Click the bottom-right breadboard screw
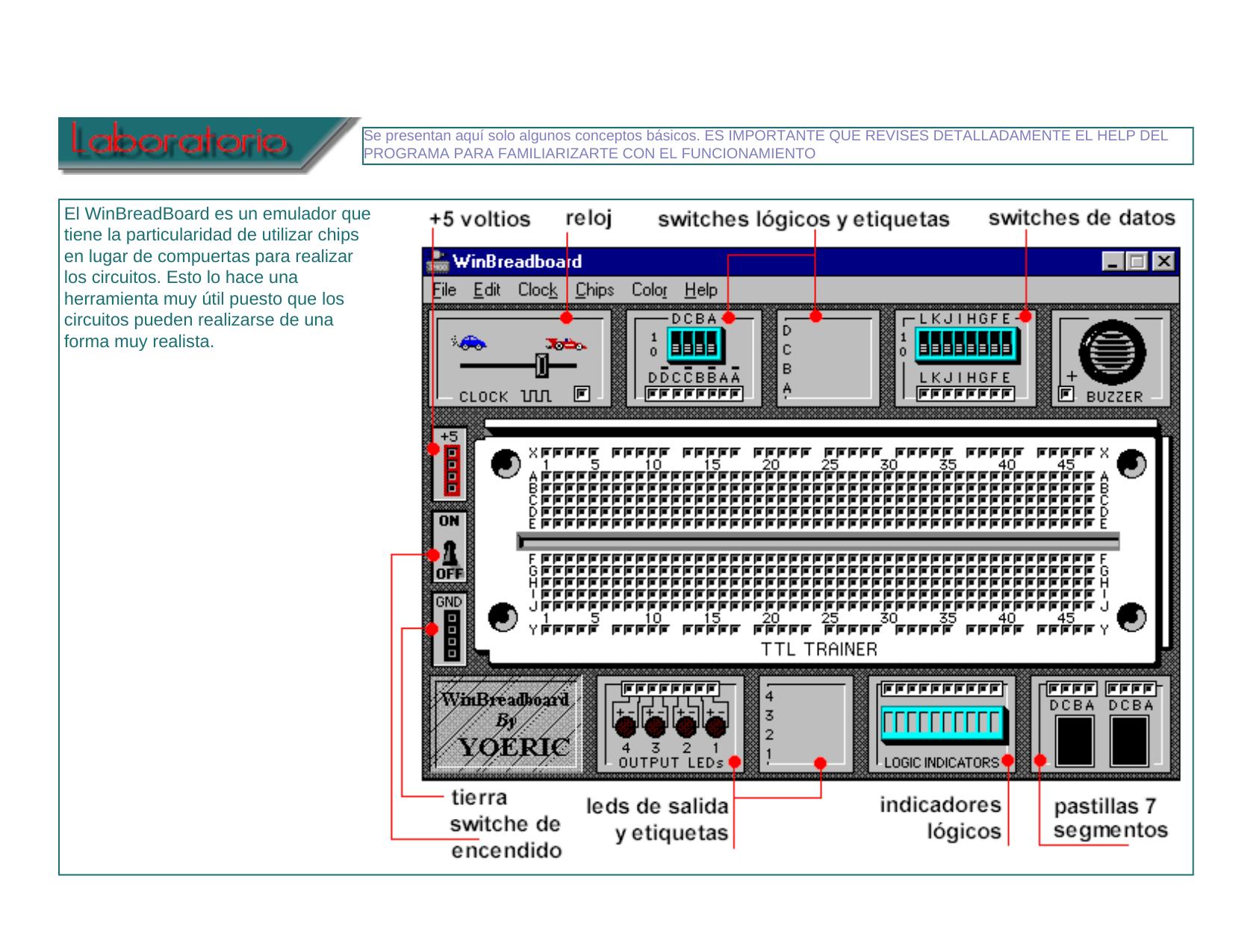This screenshot has height=952, width=1233. 1131,617
